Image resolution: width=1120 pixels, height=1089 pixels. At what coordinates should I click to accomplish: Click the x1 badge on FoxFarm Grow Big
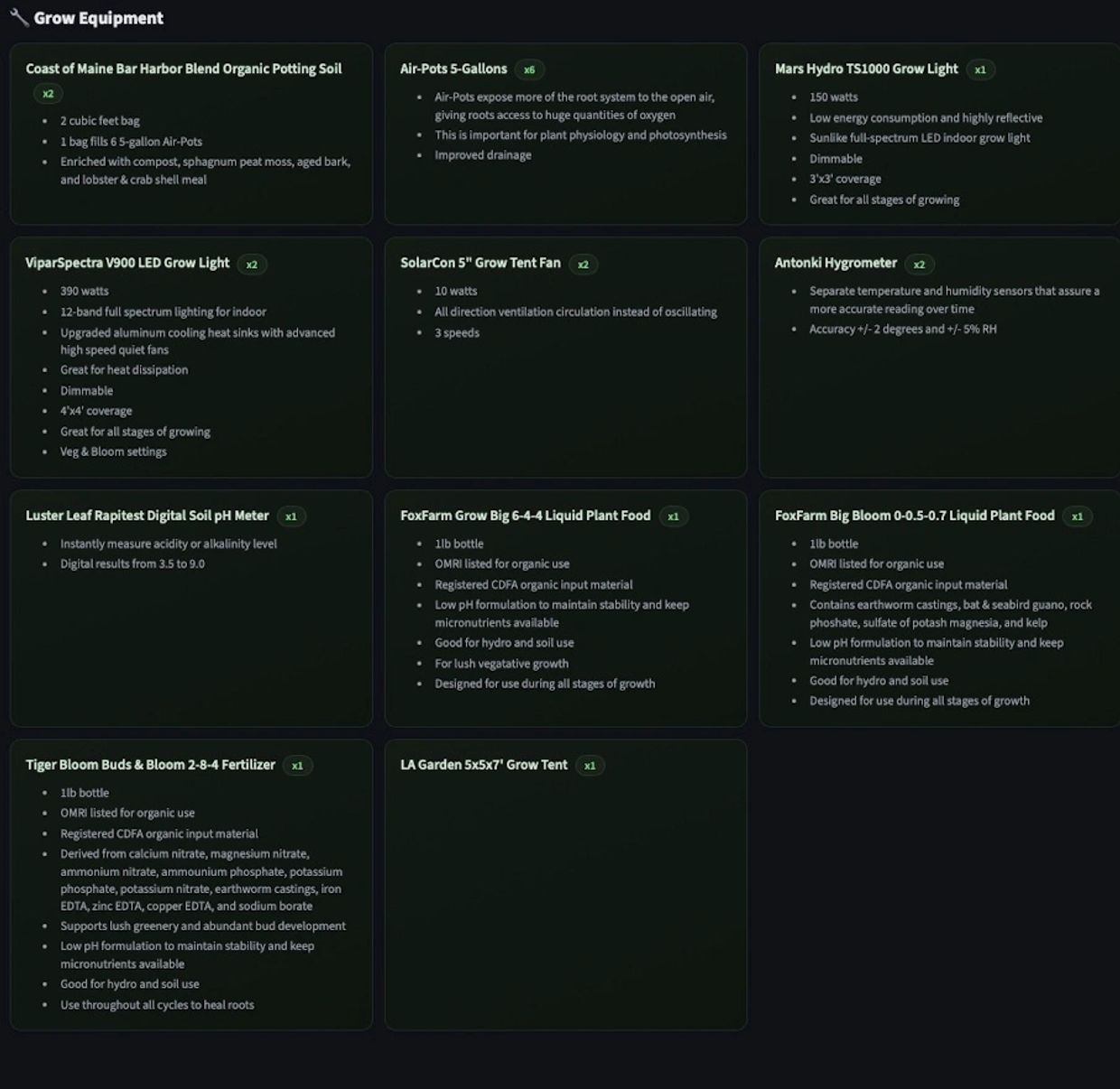click(x=673, y=517)
